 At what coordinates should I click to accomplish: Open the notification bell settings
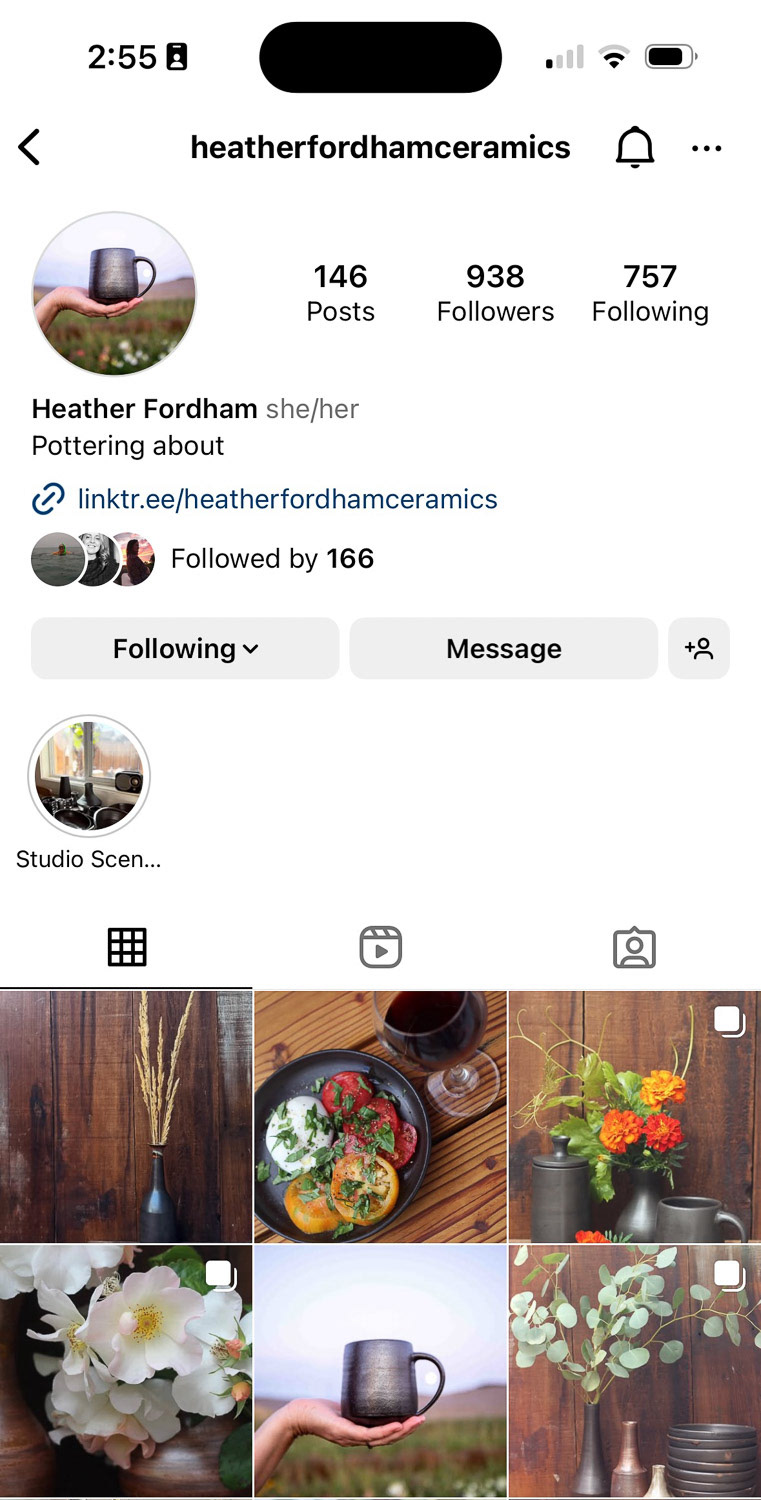(x=634, y=148)
